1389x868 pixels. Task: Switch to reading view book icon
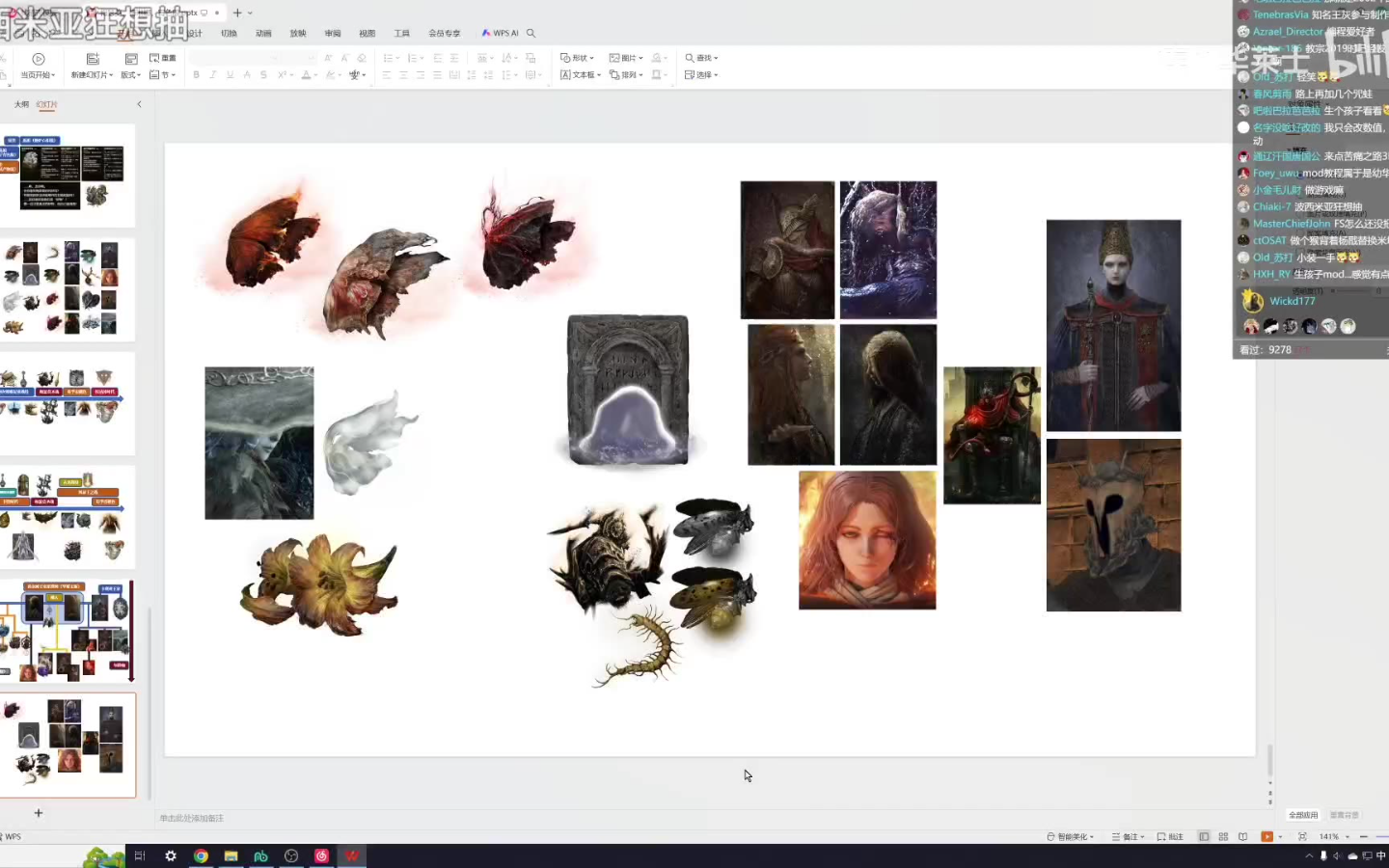pyautogui.click(x=1242, y=837)
